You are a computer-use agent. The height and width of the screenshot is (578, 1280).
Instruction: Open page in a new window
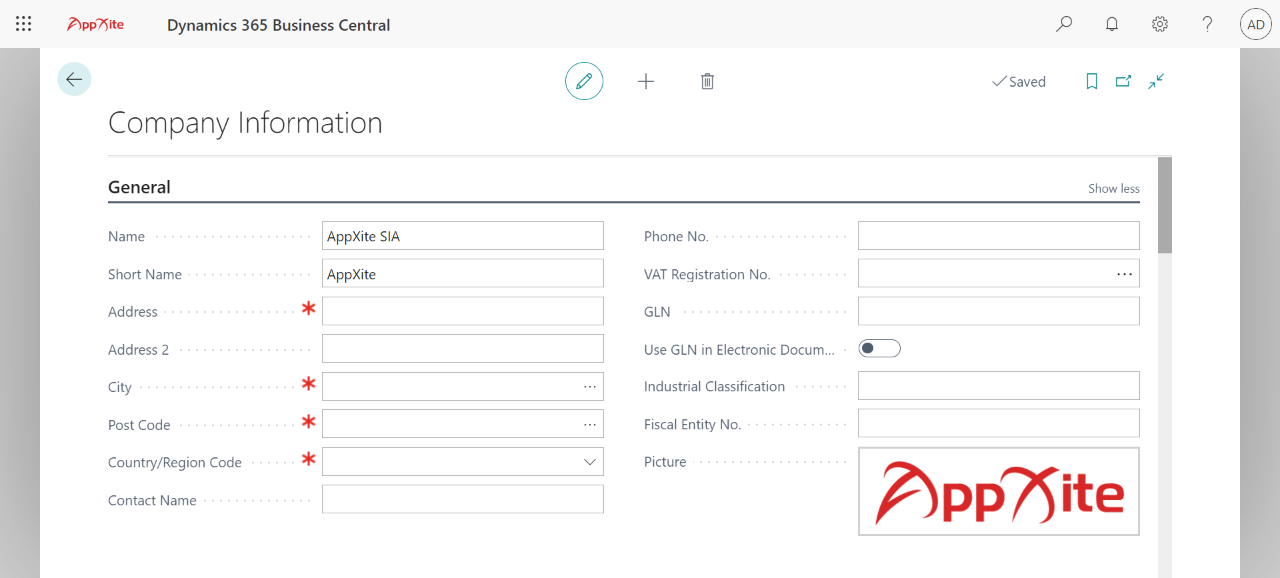[x=1123, y=81]
